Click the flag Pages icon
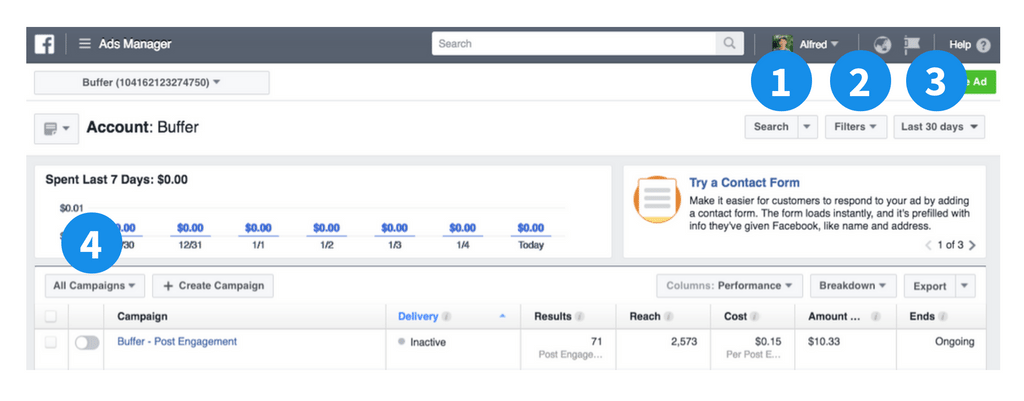This screenshot has width=1024, height=401. pos(911,45)
